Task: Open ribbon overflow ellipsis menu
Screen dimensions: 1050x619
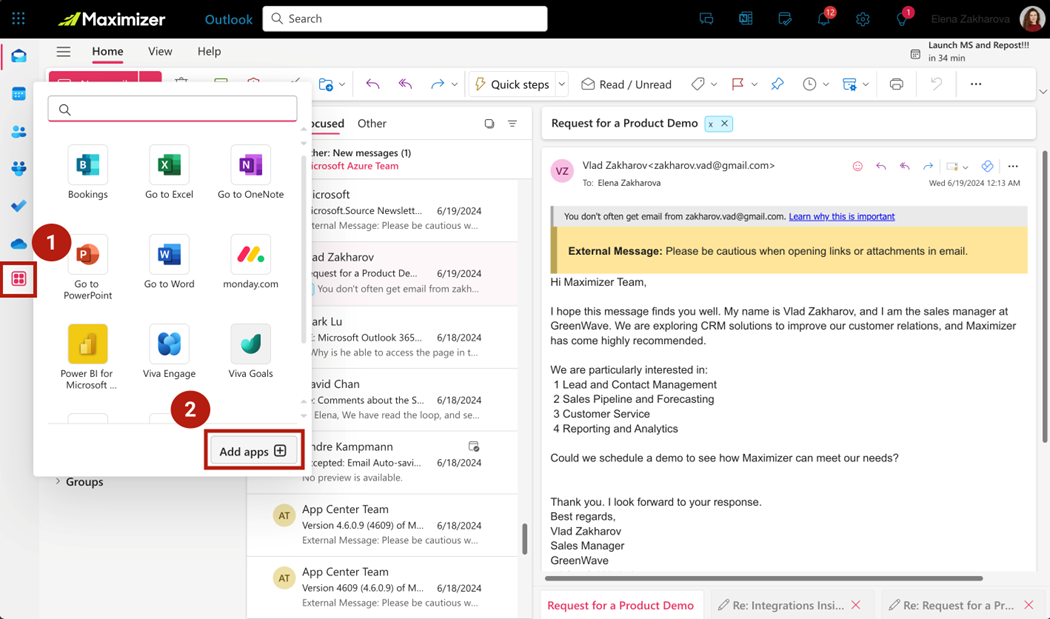Action: 976,84
